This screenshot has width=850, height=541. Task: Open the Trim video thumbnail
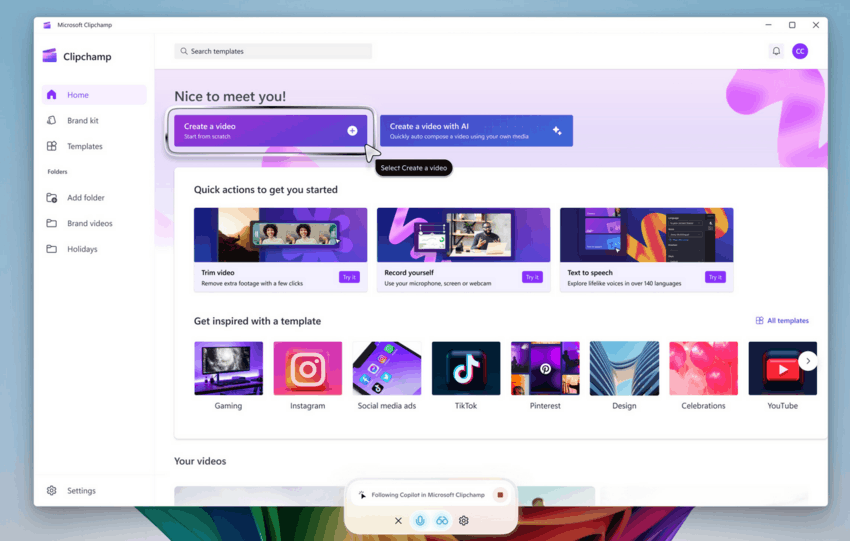(x=280, y=235)
